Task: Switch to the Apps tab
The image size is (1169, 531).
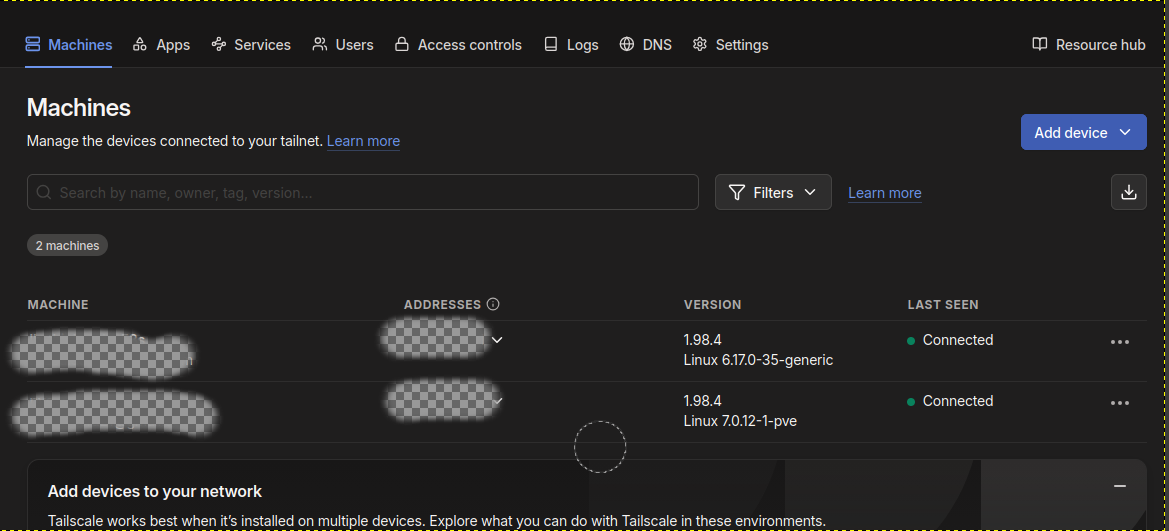Action: tap(161, 45)
